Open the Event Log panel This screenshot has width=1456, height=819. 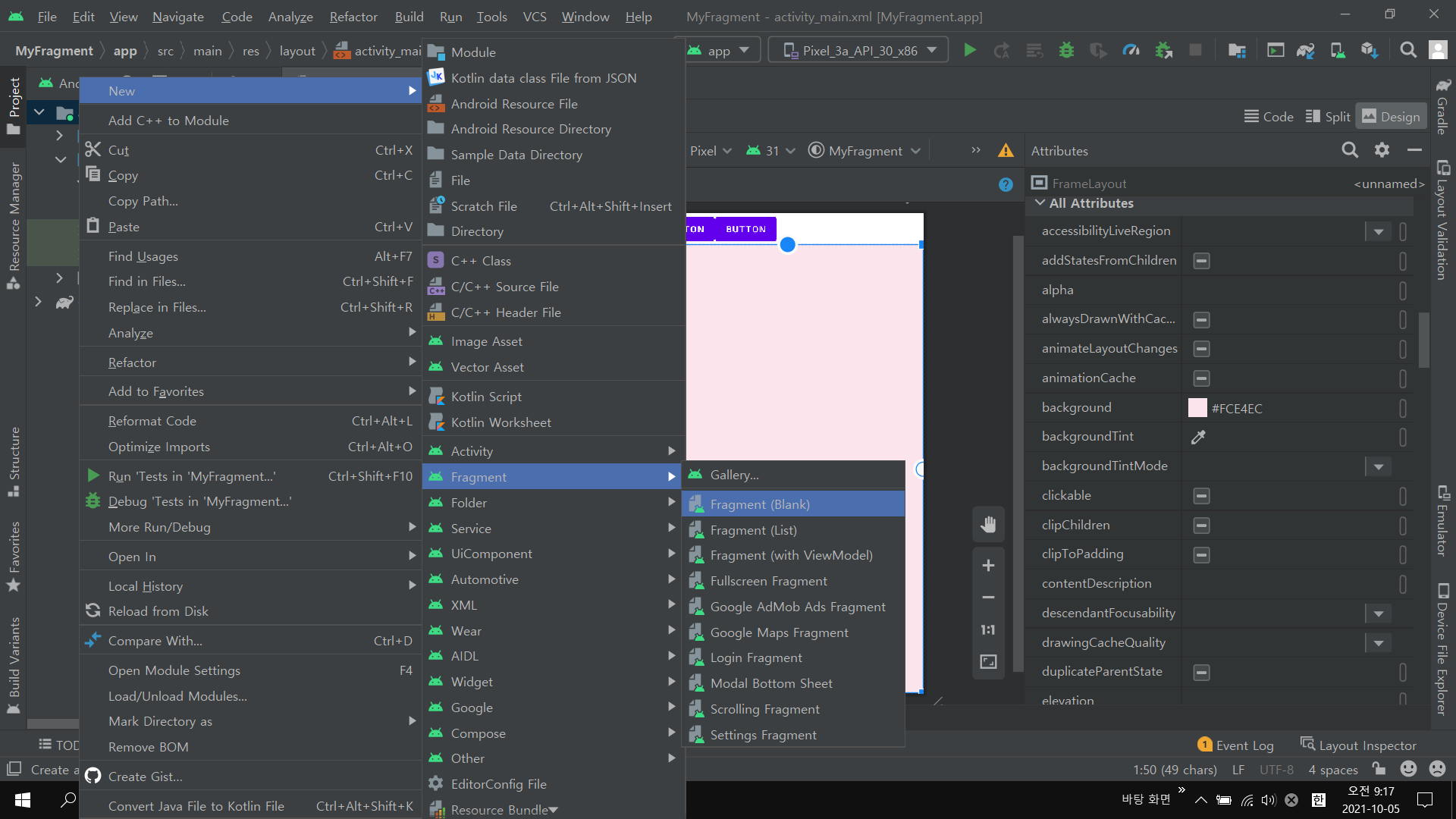click(x=1235, y=745)
